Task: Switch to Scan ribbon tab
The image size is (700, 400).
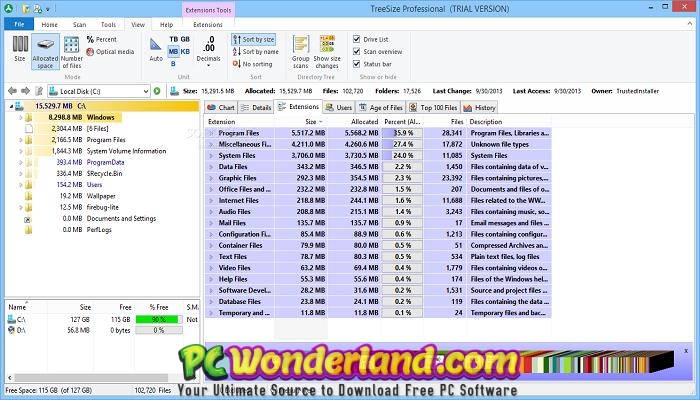Action: 79,25
